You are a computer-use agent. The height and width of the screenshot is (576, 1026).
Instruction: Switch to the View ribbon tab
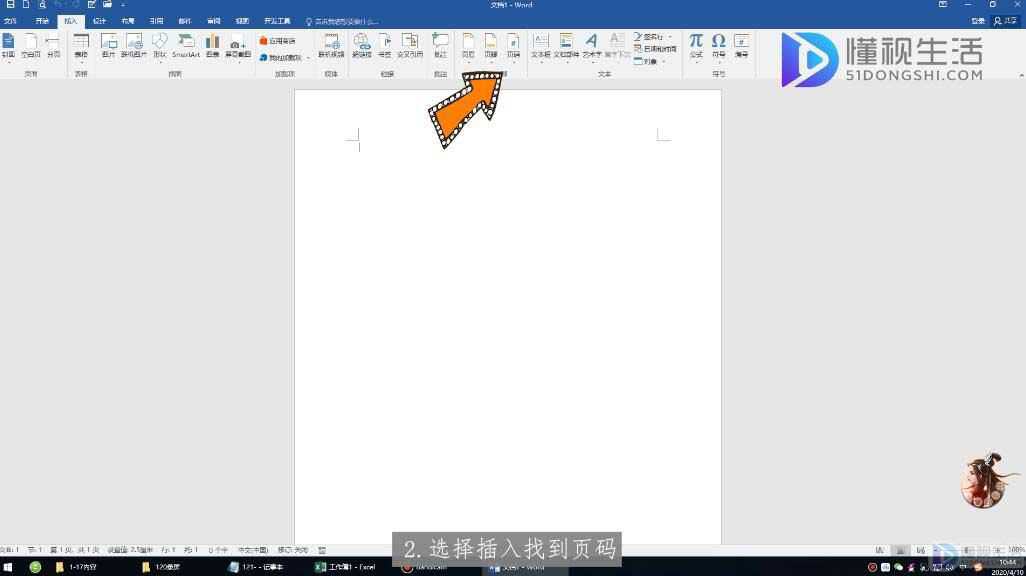coord(242,21)
